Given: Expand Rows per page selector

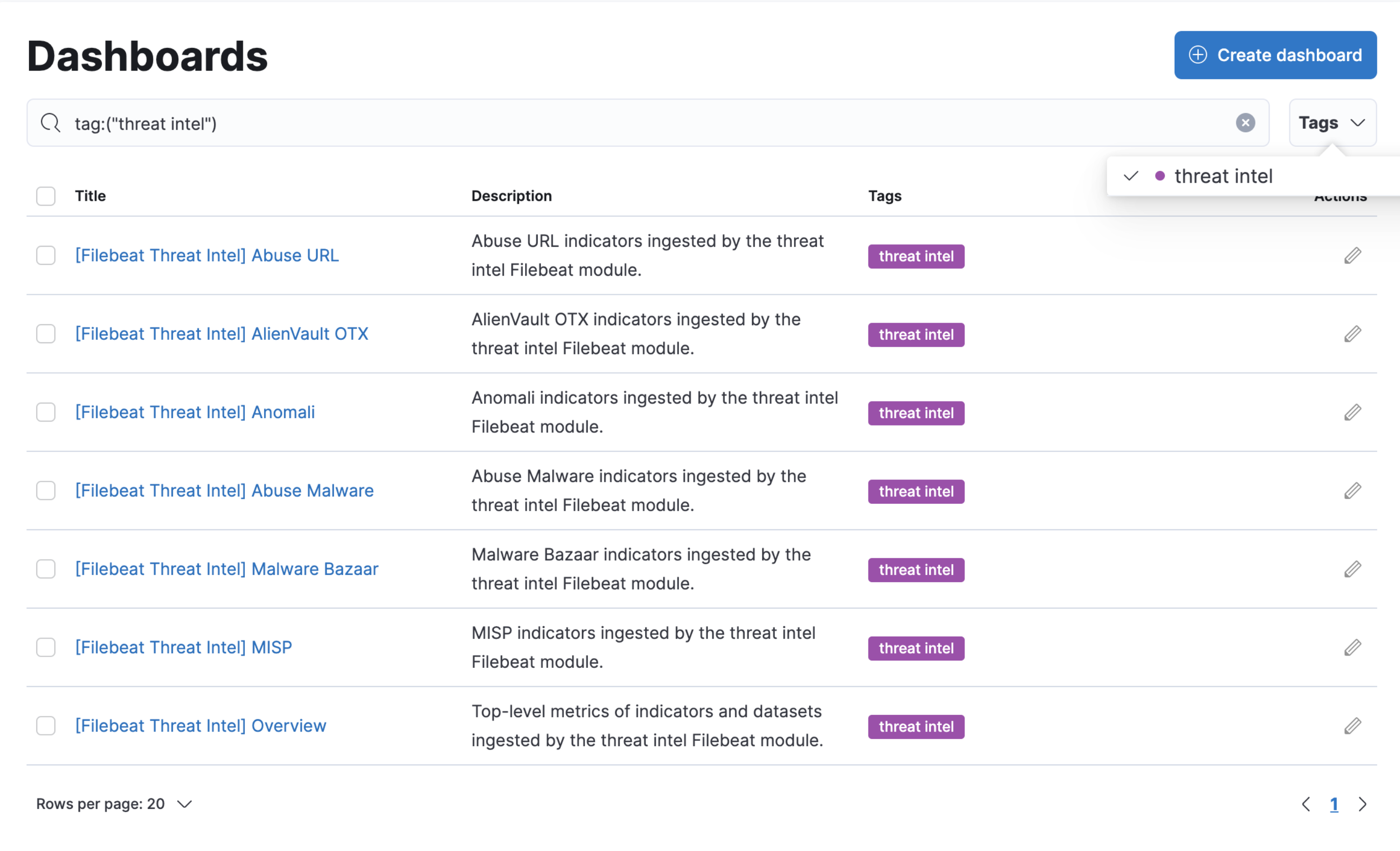Looking at the screenshot, I should coord(114,804).
